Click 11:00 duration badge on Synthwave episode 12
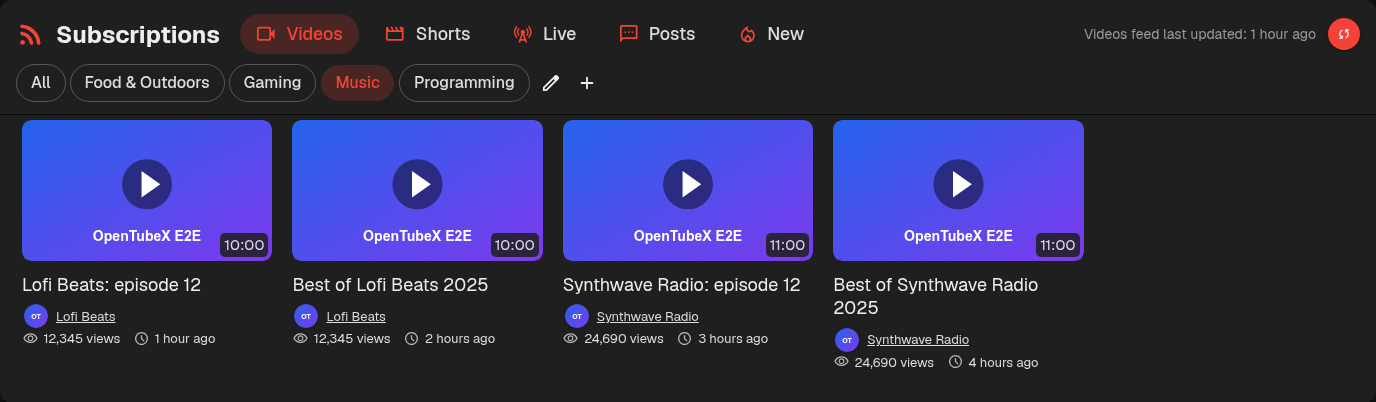Image resolution: width=1376 pixels, height=402 pixels. [787, 245]
